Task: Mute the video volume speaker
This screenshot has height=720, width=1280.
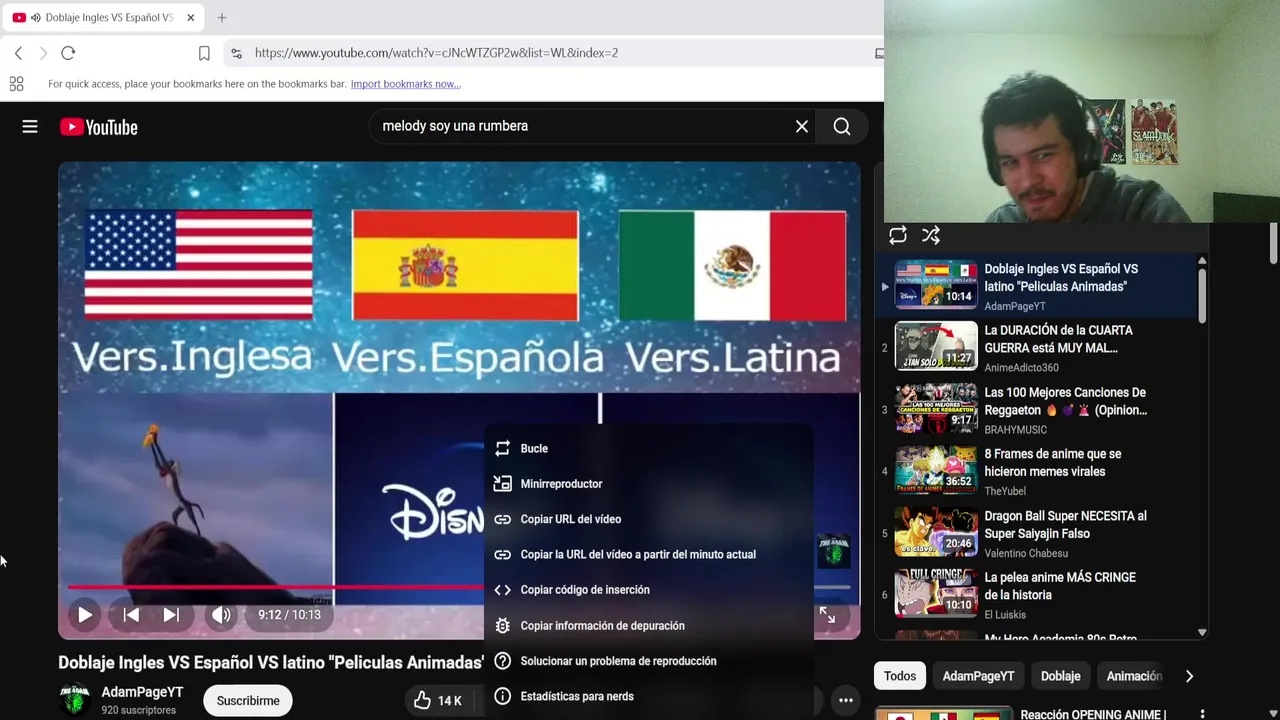Action: point(221,615)
